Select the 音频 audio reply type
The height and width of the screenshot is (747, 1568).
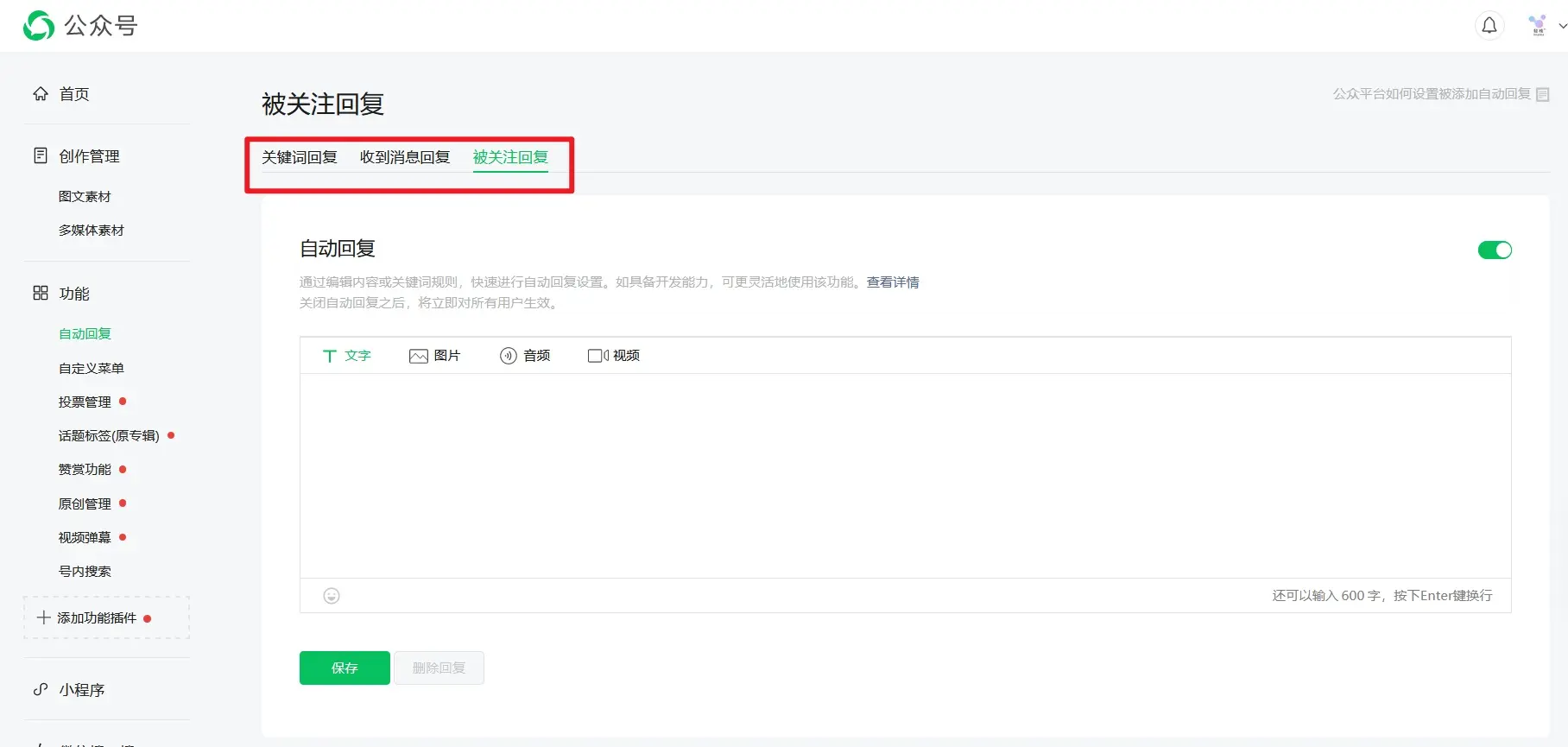point(525,356)
